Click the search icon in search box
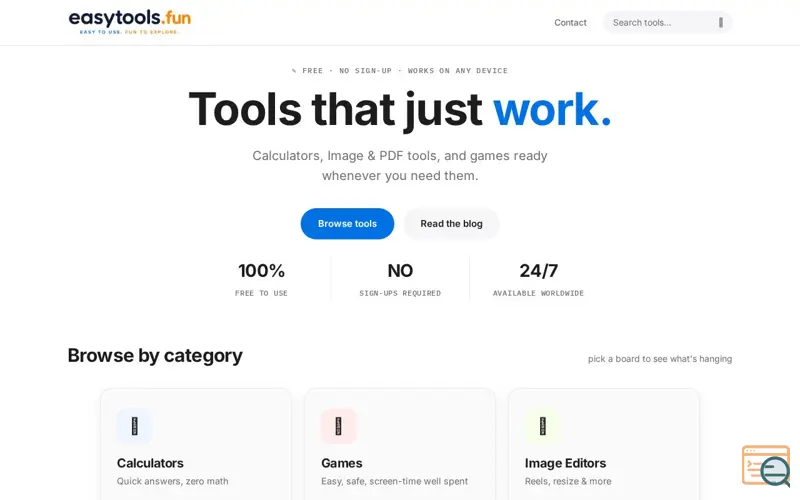The height and width of the screenshot is (500, 800). [x=720, y=22]
